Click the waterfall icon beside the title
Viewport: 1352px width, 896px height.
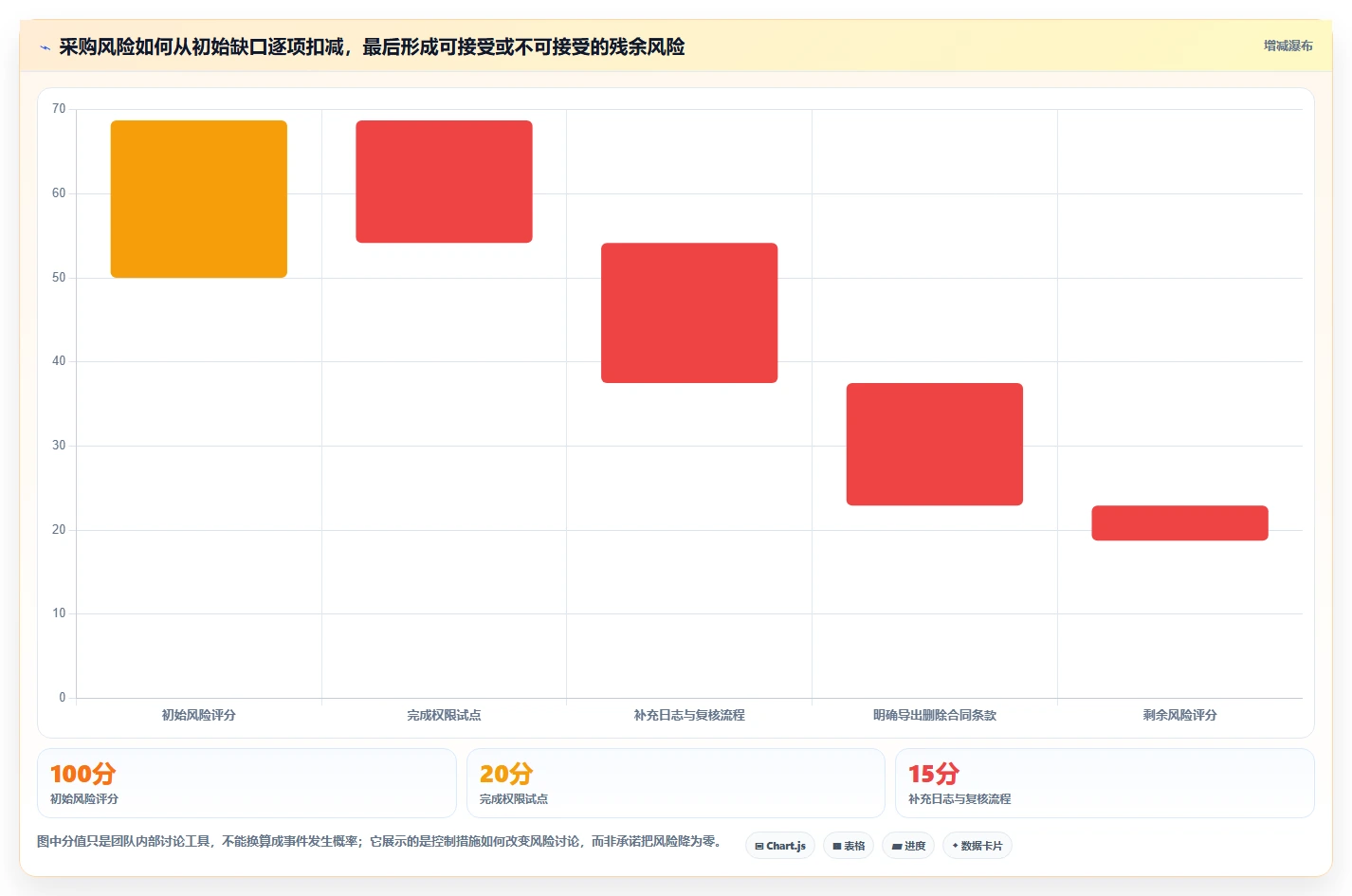click(45, 47)
